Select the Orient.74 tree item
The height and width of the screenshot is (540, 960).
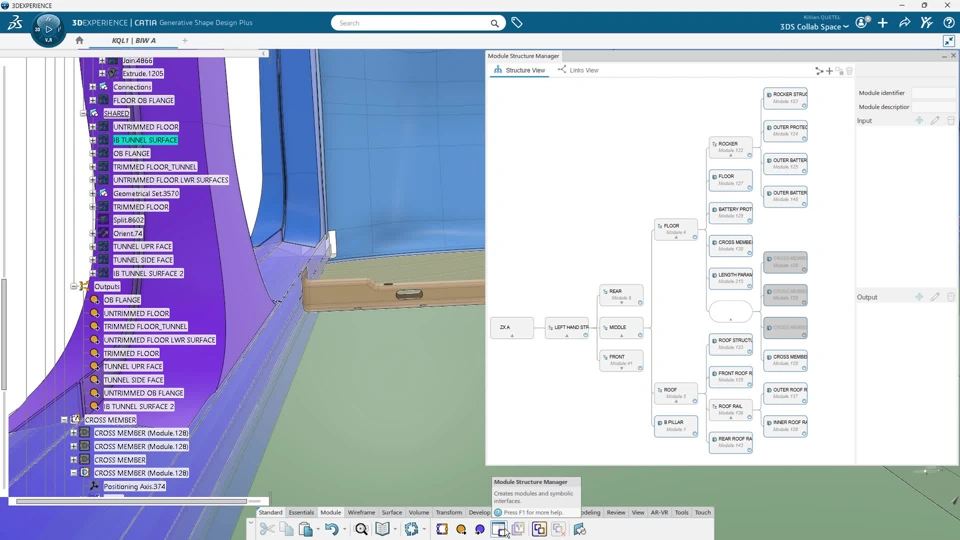pos(128,233)
